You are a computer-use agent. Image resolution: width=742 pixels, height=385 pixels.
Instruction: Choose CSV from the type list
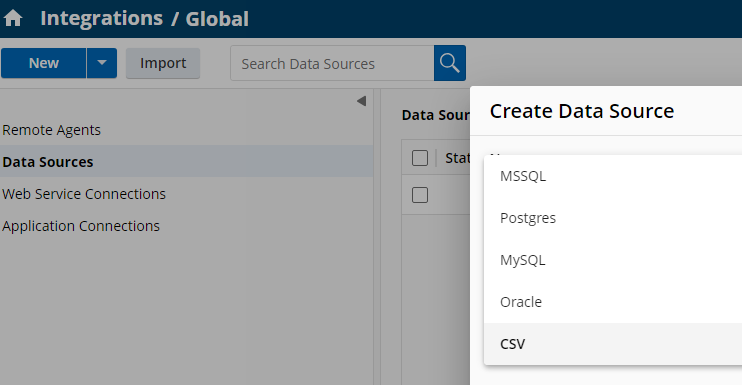pos(613,344)
